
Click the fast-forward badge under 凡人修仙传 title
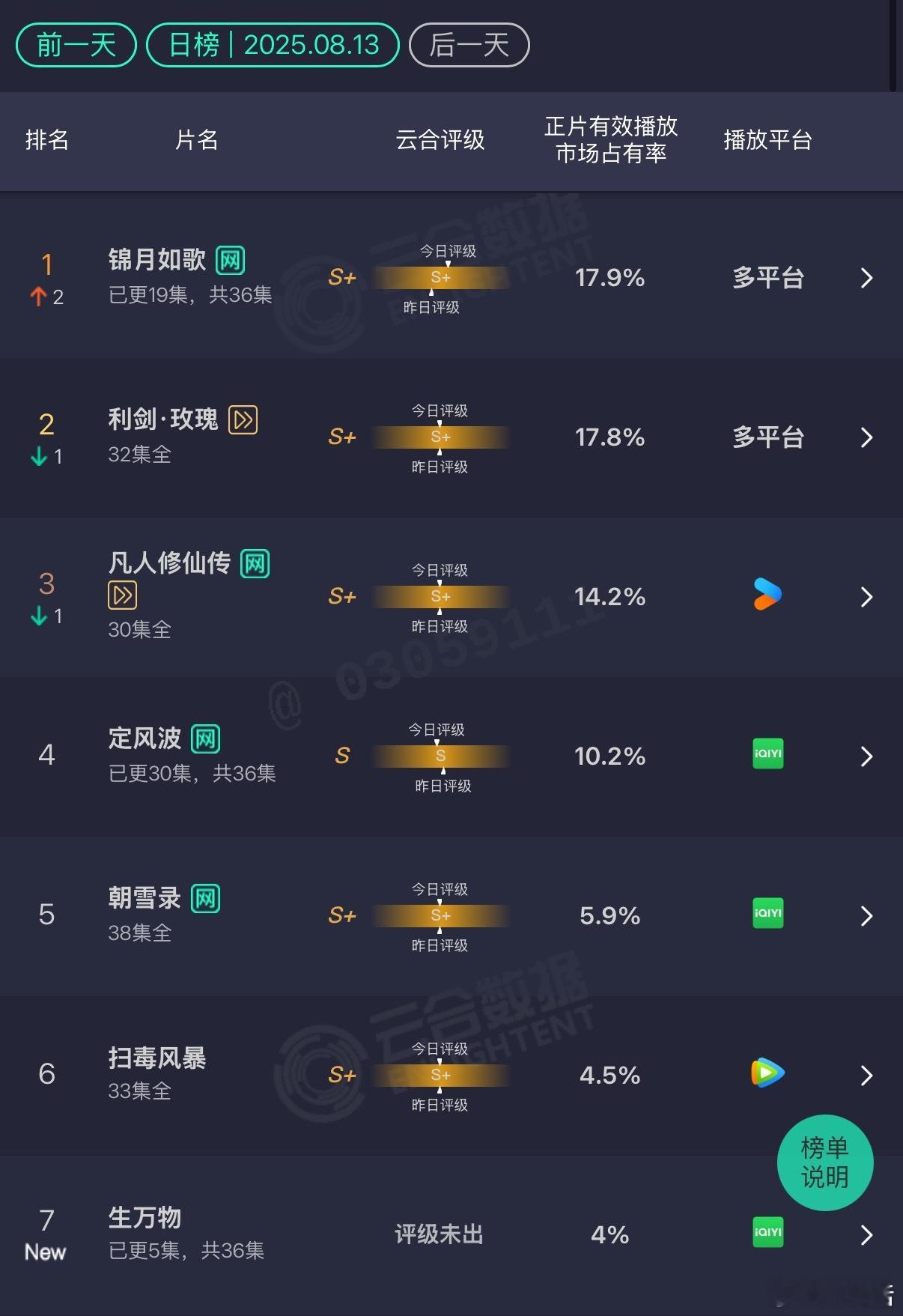coord(122,595)
